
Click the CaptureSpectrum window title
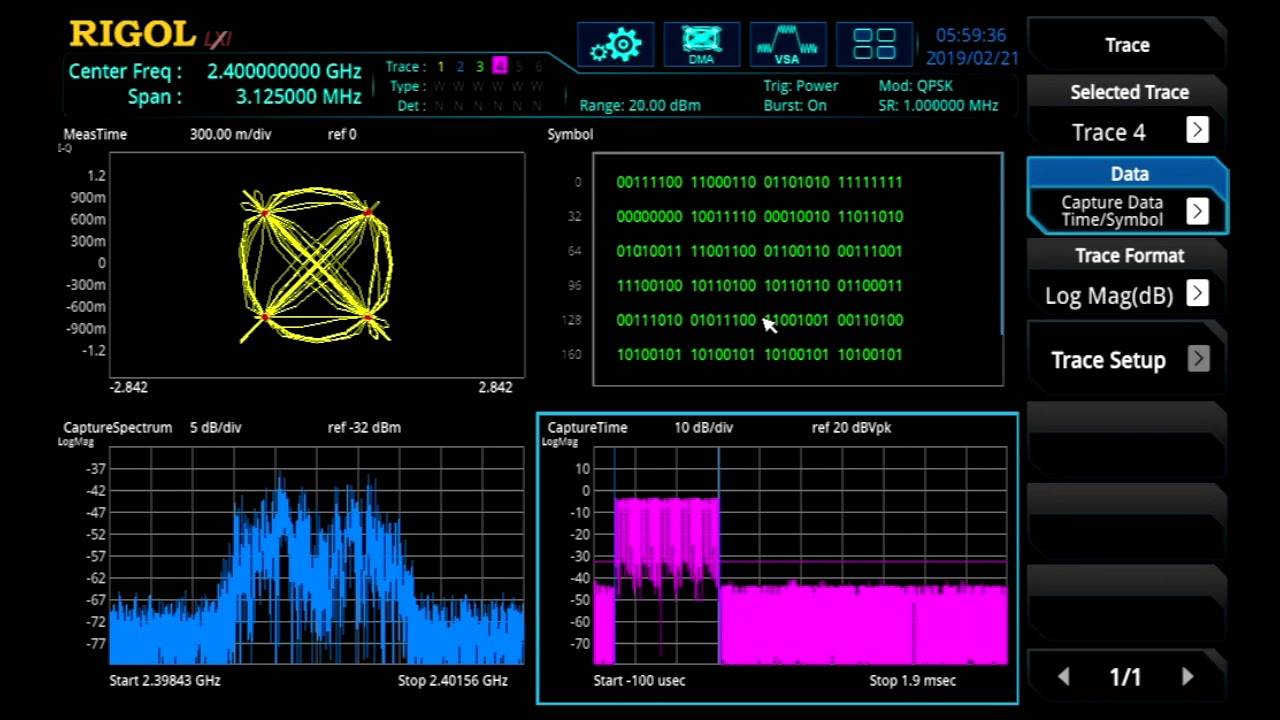pos(117,427)
